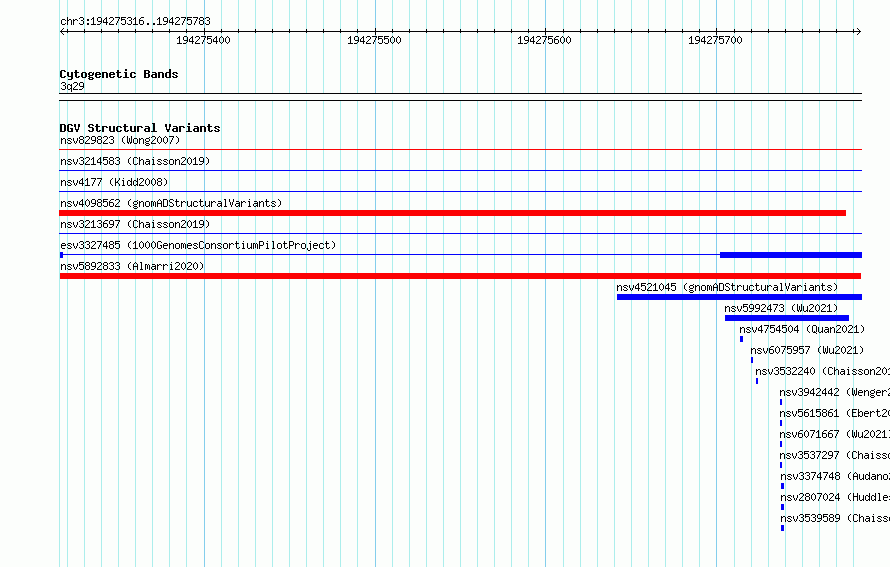Click the ruler's left arrow end

click(62, 32)
